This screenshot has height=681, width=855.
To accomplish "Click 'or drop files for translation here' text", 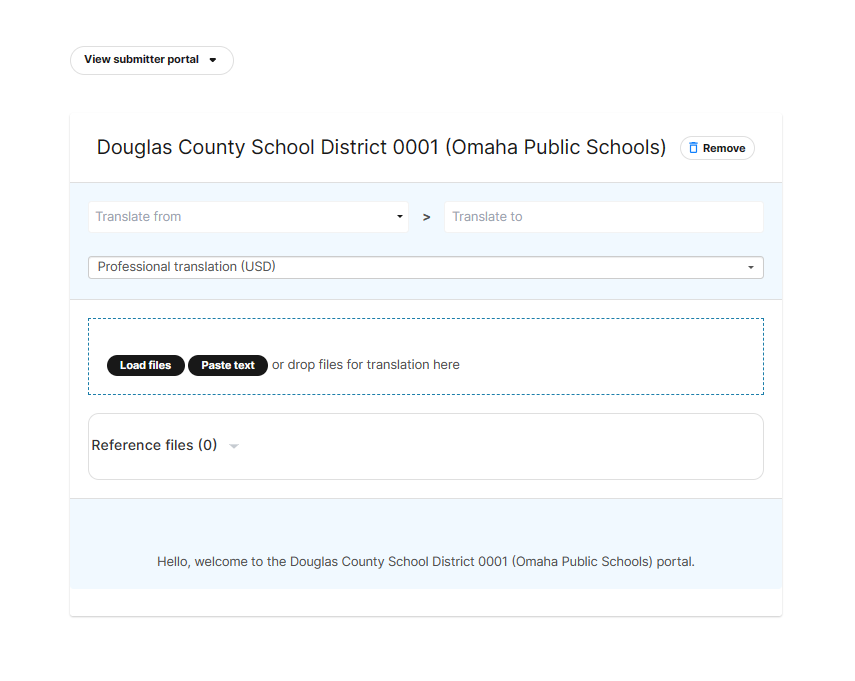I will coord(366,365).
